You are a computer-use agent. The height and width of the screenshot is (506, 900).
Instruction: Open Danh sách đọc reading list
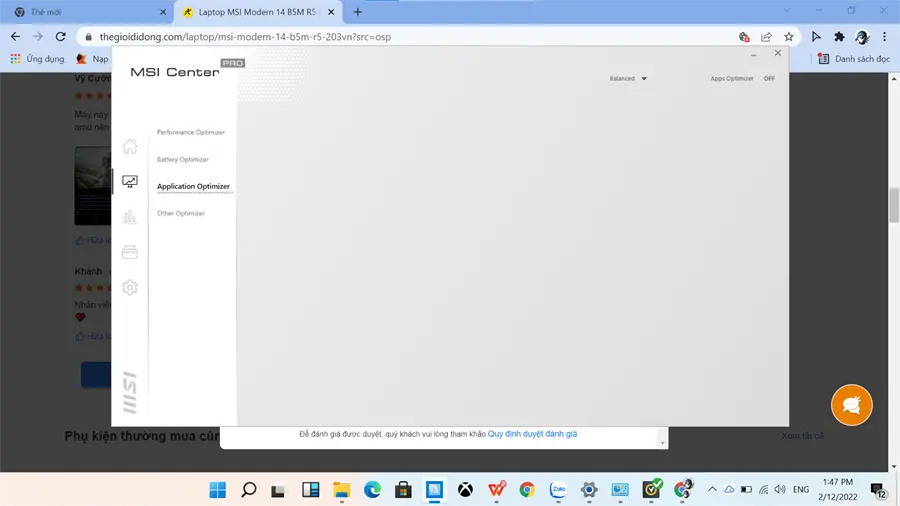pos(854,59)
